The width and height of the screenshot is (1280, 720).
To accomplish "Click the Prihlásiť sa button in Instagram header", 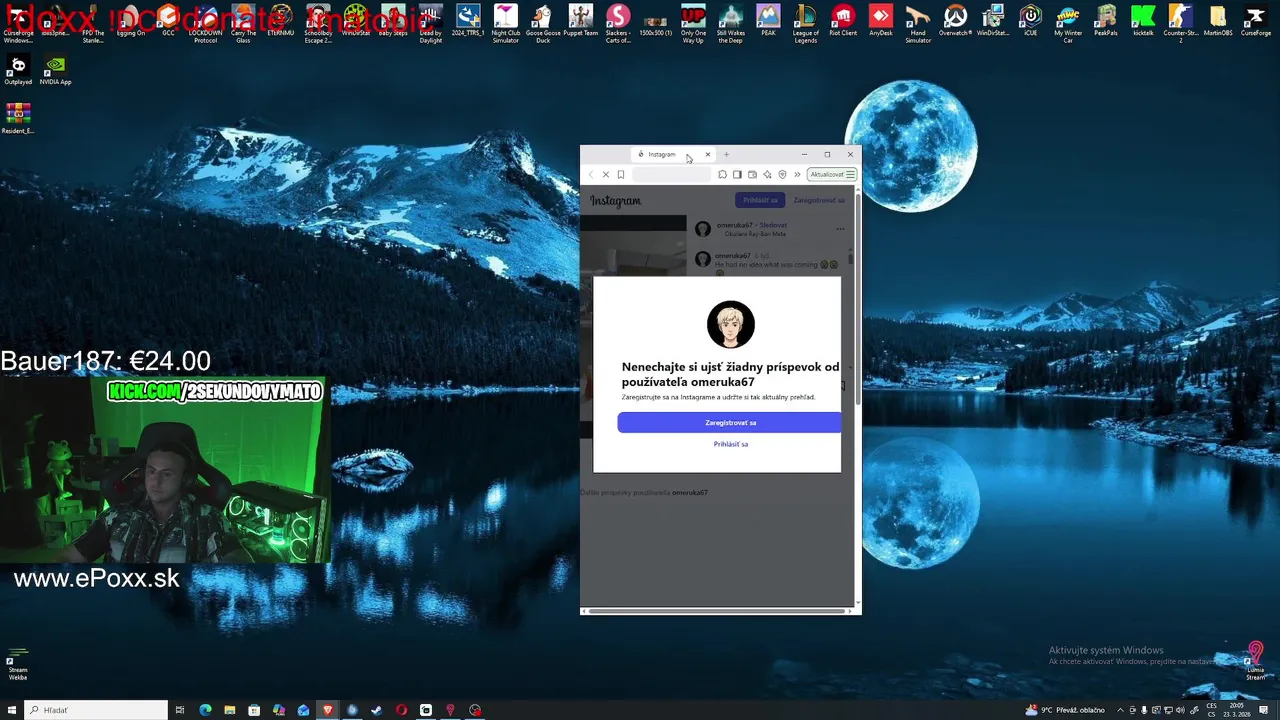I will click(760, 200).
